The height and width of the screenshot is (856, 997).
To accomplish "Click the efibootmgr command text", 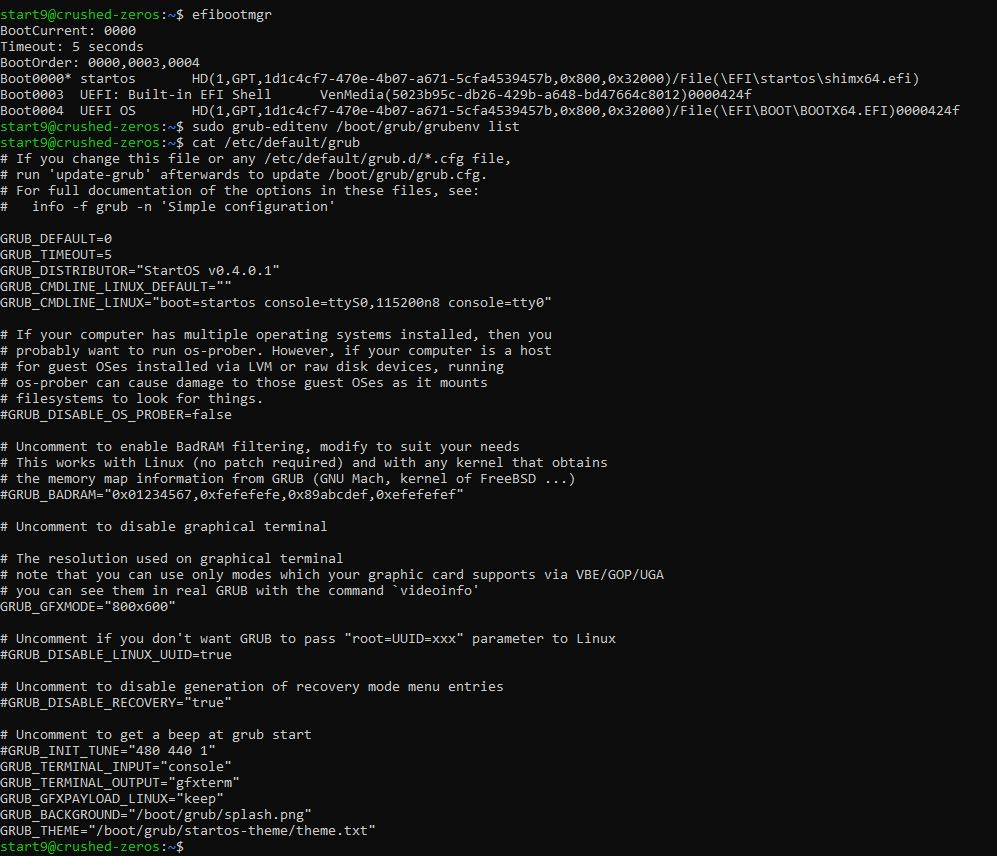I will tap(231, 14).
